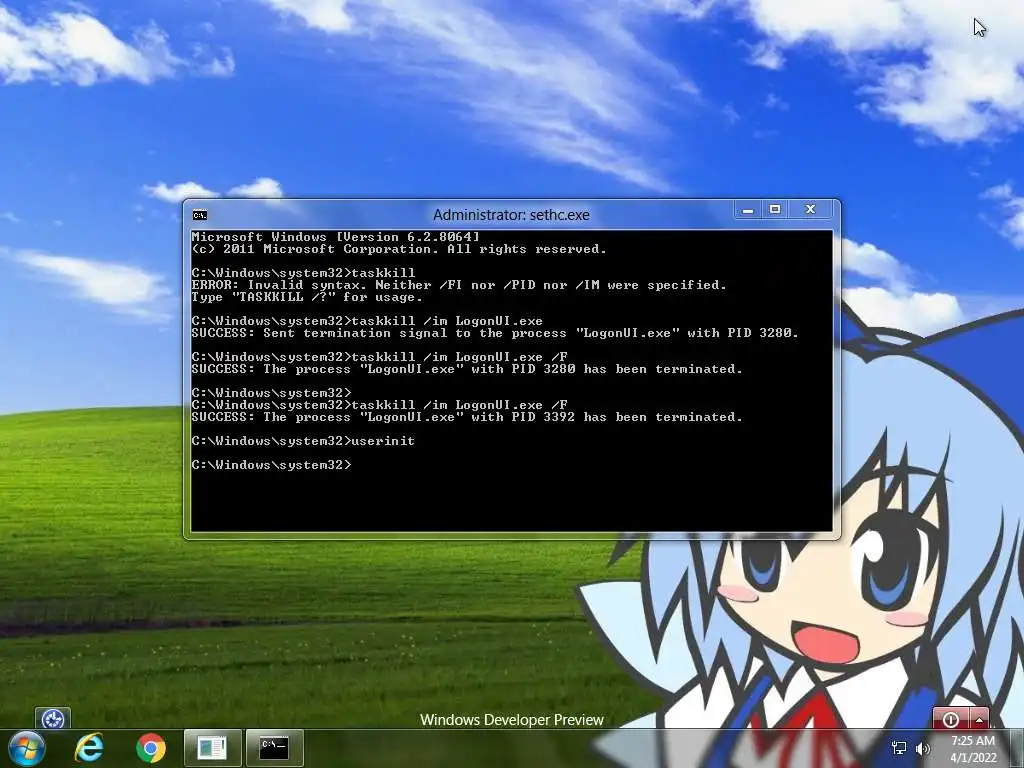Close the Administrator: sethc.exe window
This screenshot has height=768, width=1024.
coord(810,210)
